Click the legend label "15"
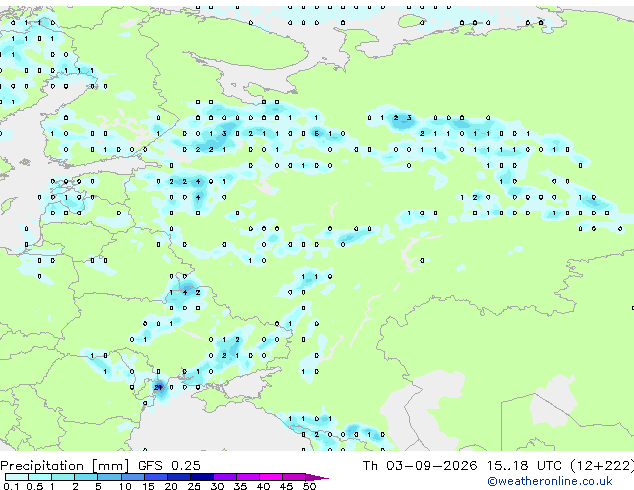The height and width of the screenshot is (490, 634). pos(148,486)
